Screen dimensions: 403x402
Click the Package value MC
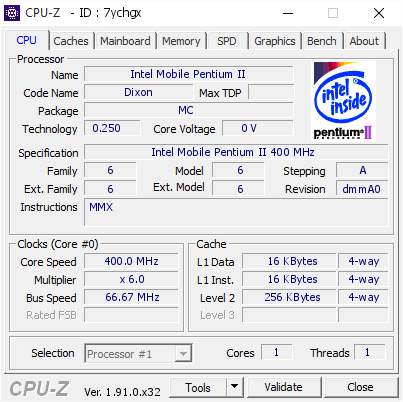[189, 110]
